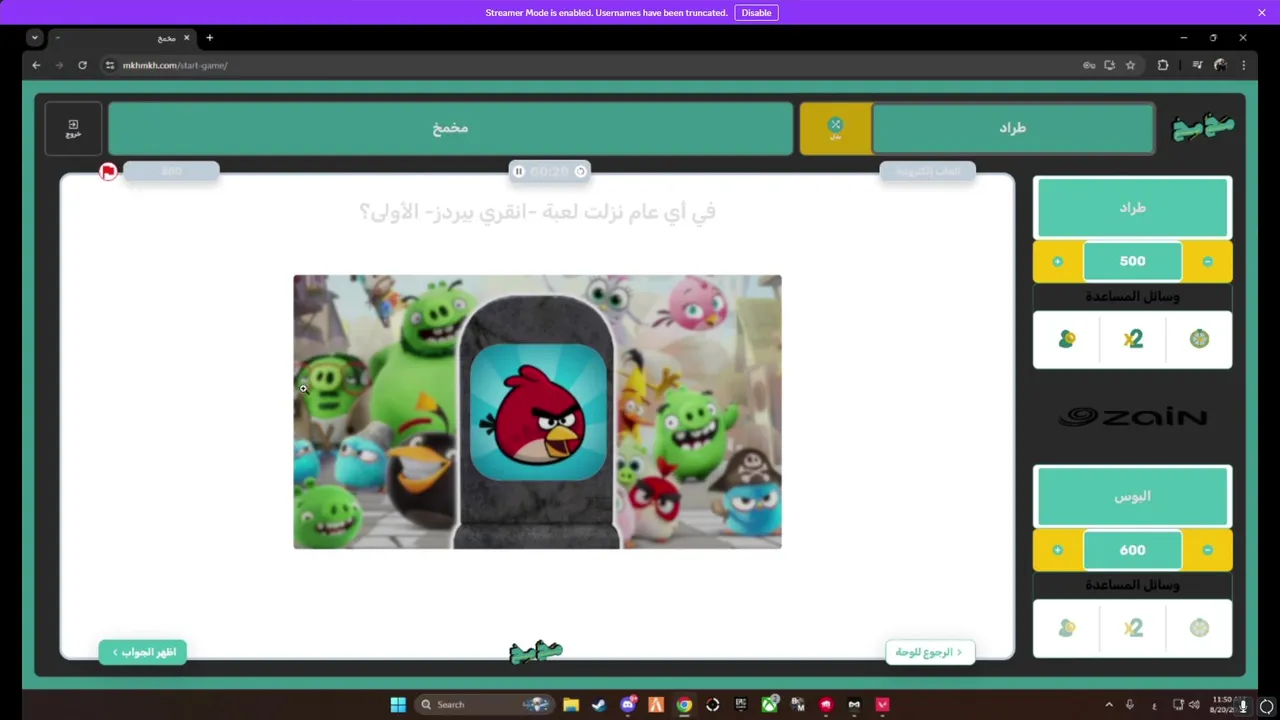Click the Angry Birds question text
The width and height of the screenshot is (1280, 720).
tap(537, 211)
